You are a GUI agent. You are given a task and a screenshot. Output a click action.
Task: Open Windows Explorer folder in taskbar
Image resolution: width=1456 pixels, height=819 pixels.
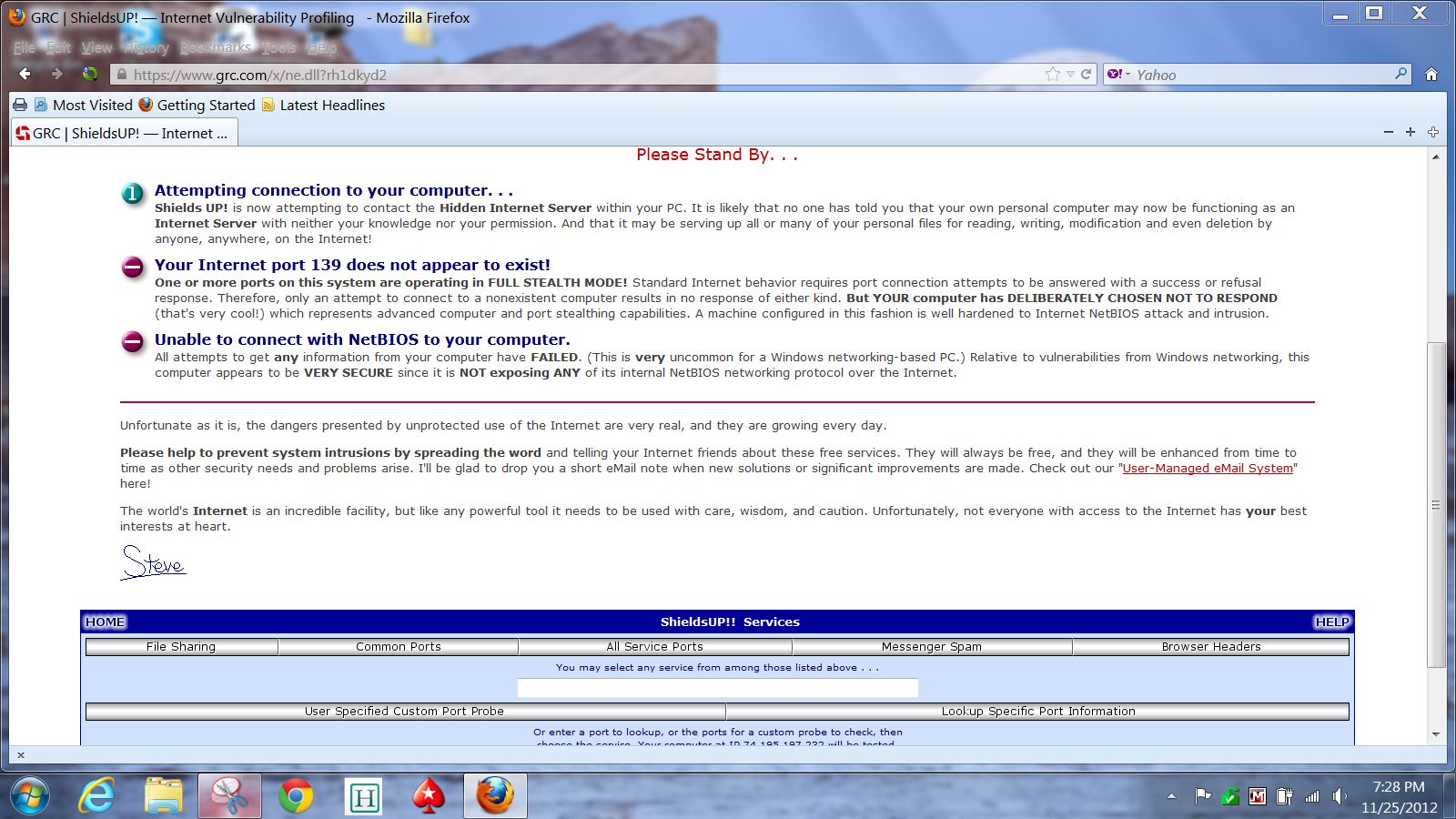click(164, 796)
